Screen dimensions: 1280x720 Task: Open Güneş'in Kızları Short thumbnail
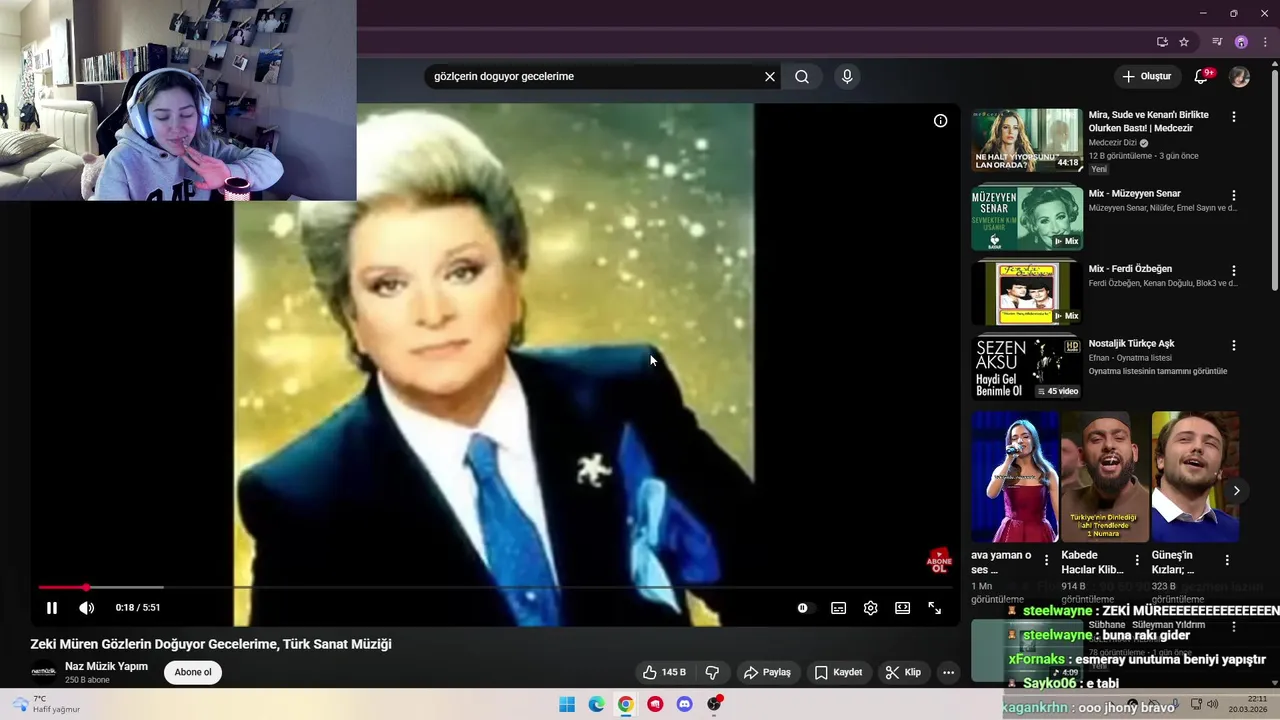[1195, 477]
